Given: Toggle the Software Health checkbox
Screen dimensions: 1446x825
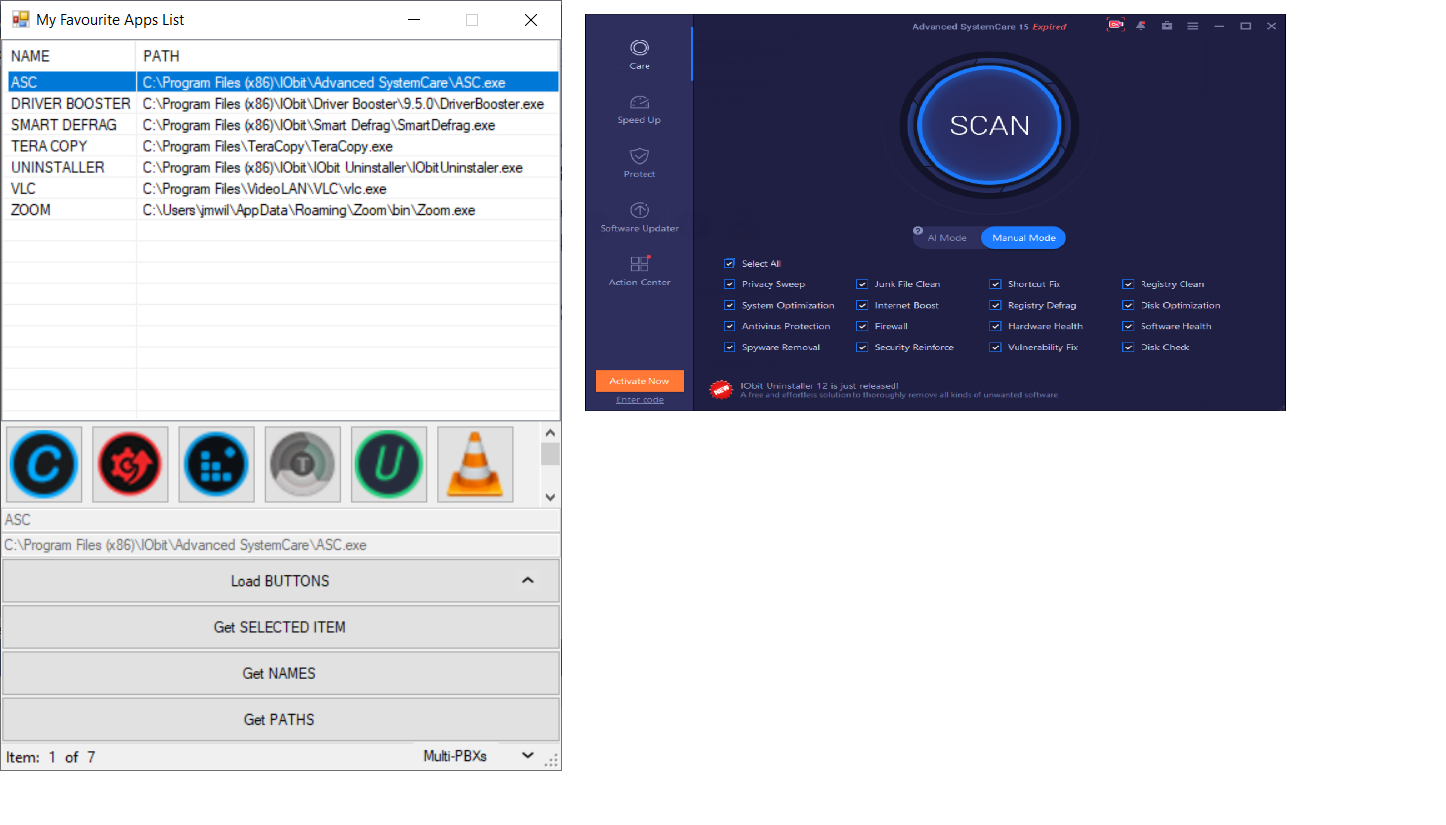Looking at the screenshot, I should pyautogui.click(x=1128, y=326).
